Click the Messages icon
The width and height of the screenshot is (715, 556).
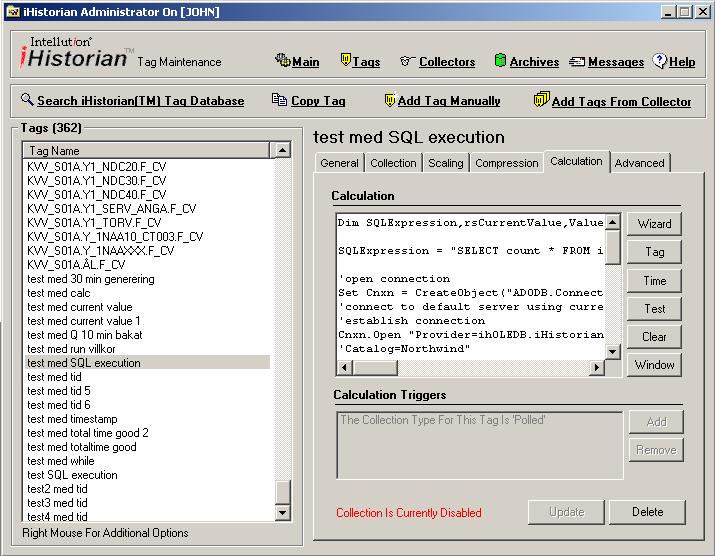tap(577, 61)
